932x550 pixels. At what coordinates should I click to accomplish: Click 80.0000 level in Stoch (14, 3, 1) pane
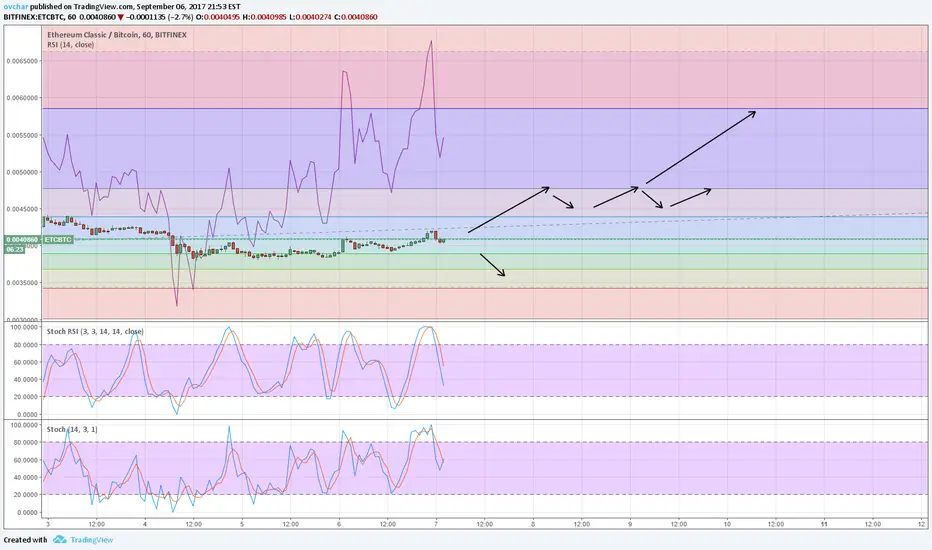(25, 442)
